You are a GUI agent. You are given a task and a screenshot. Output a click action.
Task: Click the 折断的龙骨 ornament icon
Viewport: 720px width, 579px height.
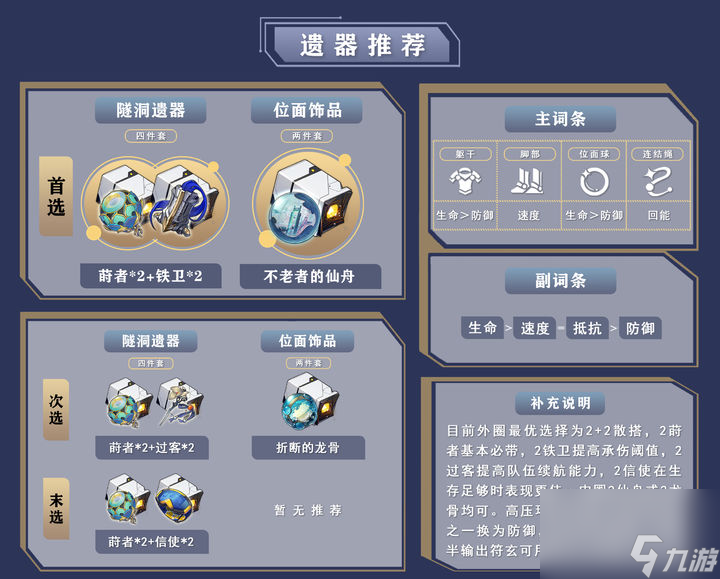309,401
